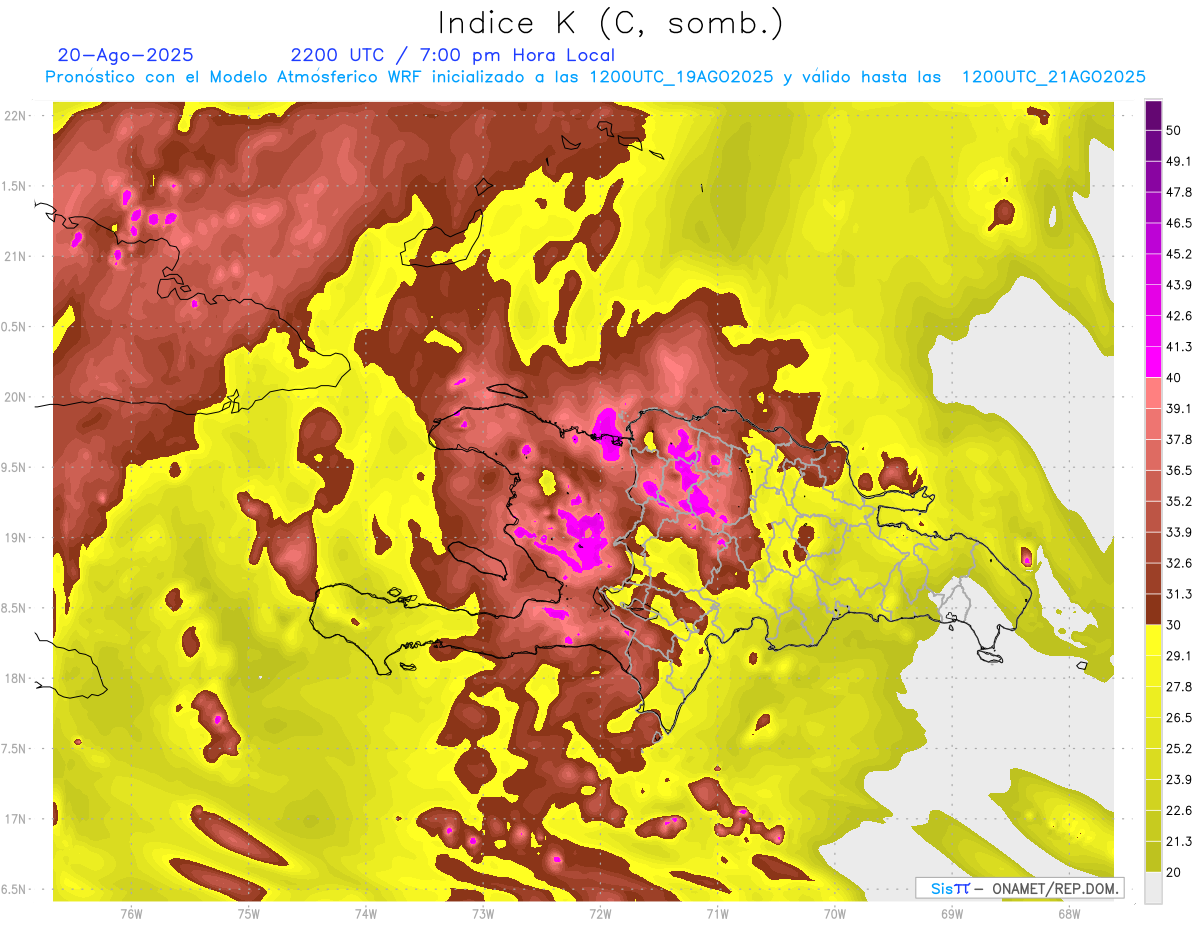Click the WRF model forecast description line

tap(596, 77)
